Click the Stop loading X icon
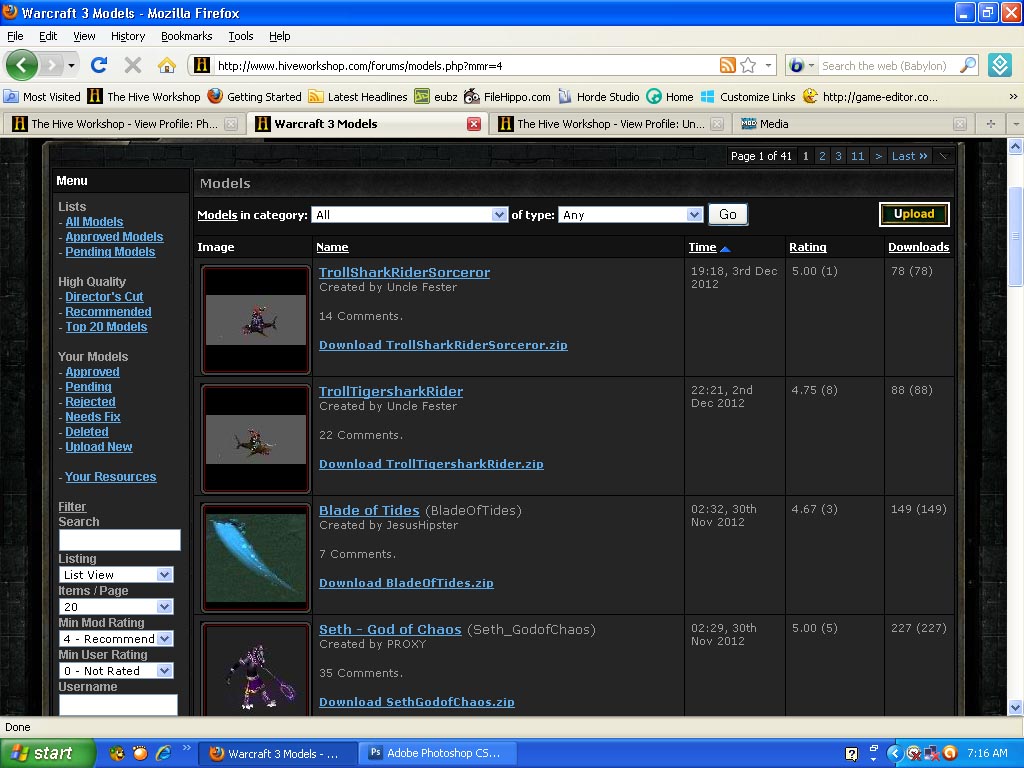Screen dimensions: 1024x768 [133, 65]
